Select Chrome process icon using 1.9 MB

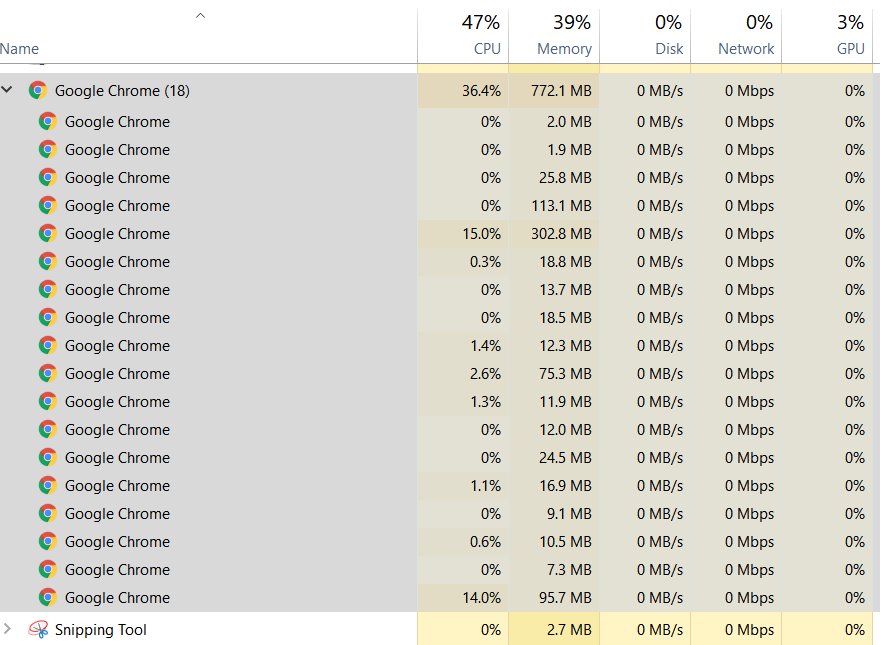(x=48, y=149)
